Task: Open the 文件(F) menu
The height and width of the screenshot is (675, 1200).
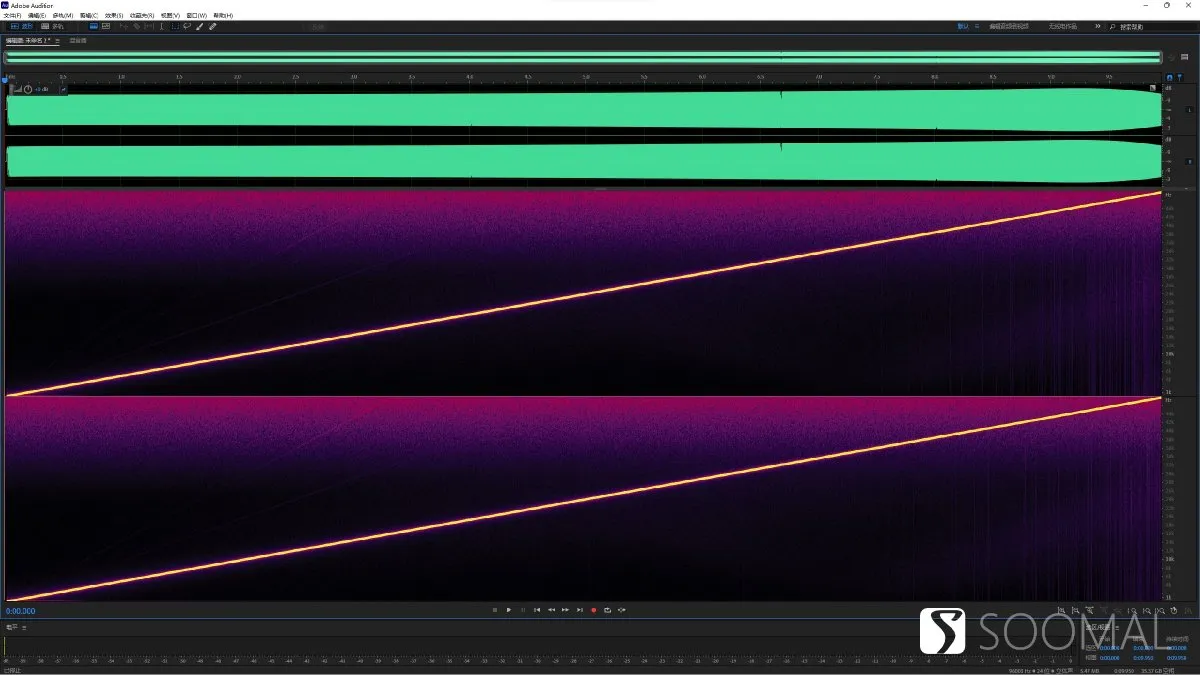Action: pyautogui.click(x=11, y=15)
